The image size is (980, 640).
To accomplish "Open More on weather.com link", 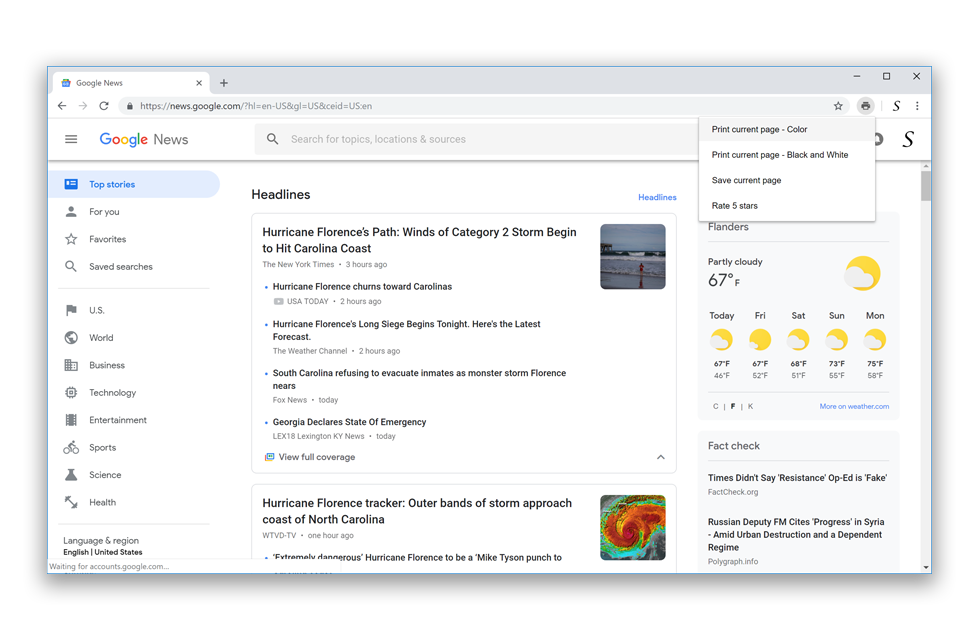I will pyautogui.click(x=854, y=406).
